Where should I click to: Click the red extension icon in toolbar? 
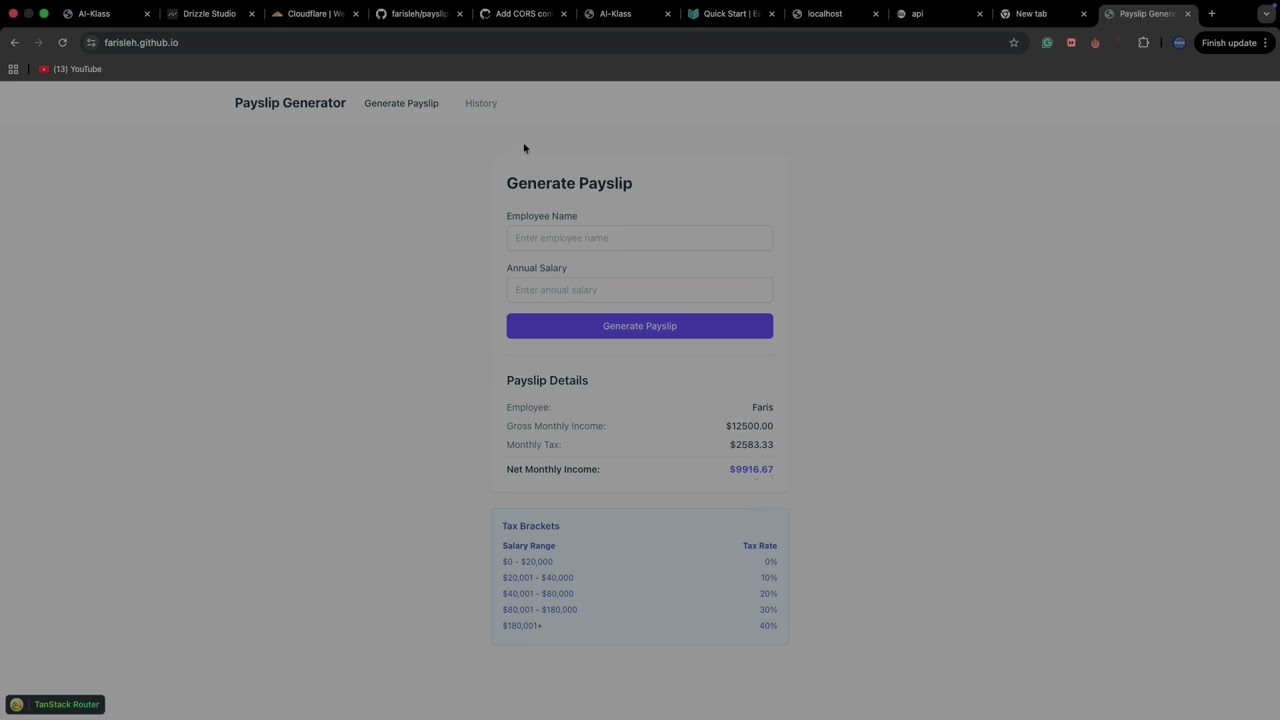point(1071,43)
